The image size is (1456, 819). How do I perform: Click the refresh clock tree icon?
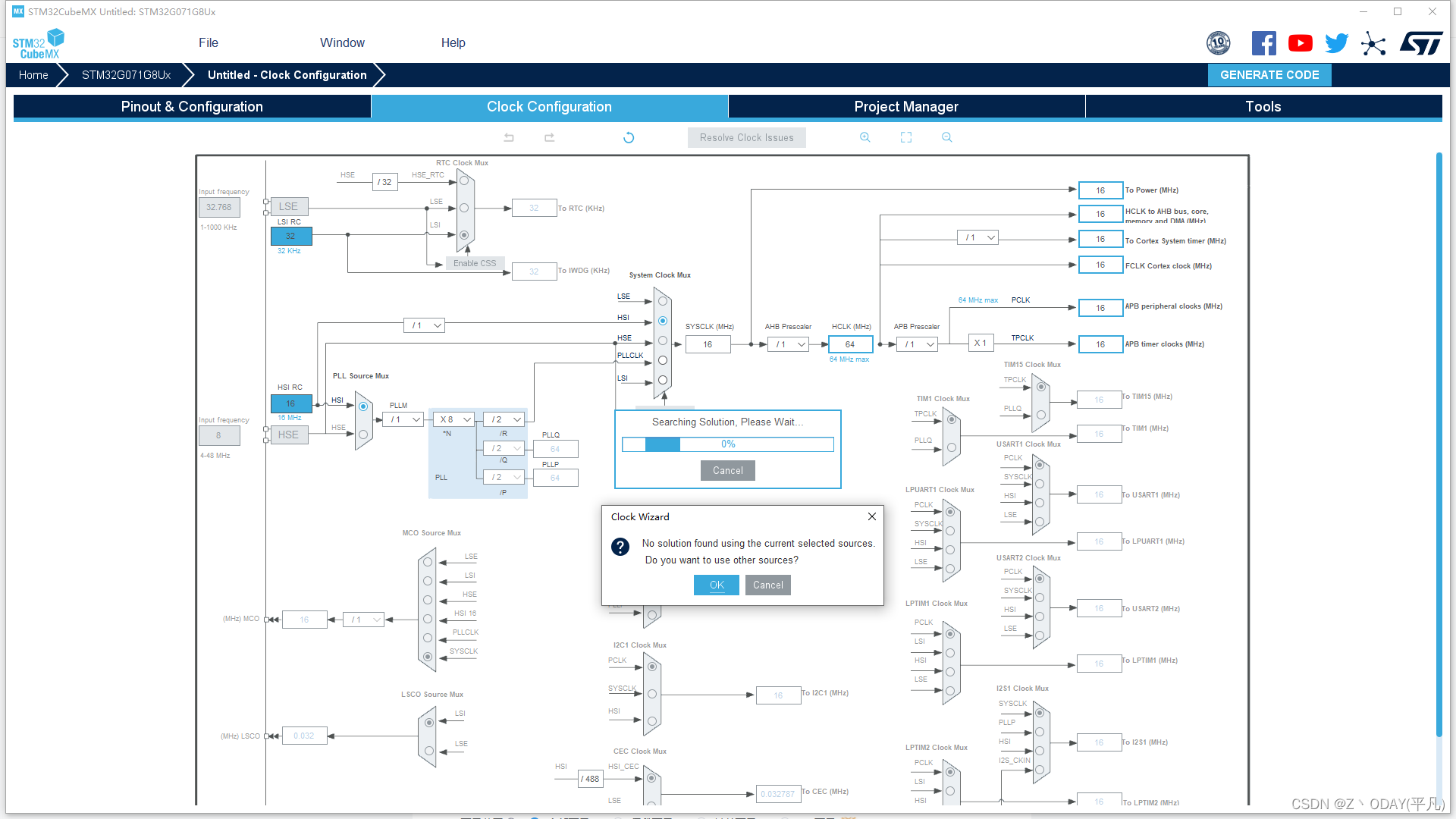629,137
